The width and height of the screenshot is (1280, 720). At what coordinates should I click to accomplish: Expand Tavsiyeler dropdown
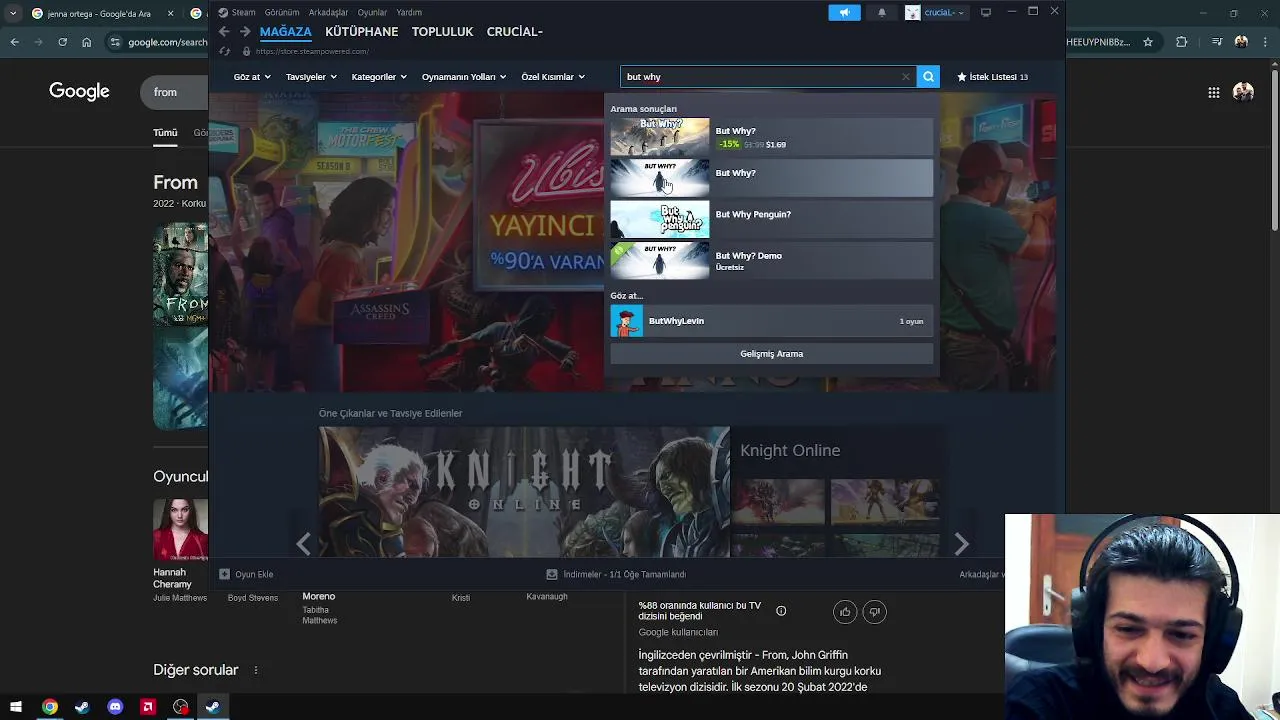311,77
